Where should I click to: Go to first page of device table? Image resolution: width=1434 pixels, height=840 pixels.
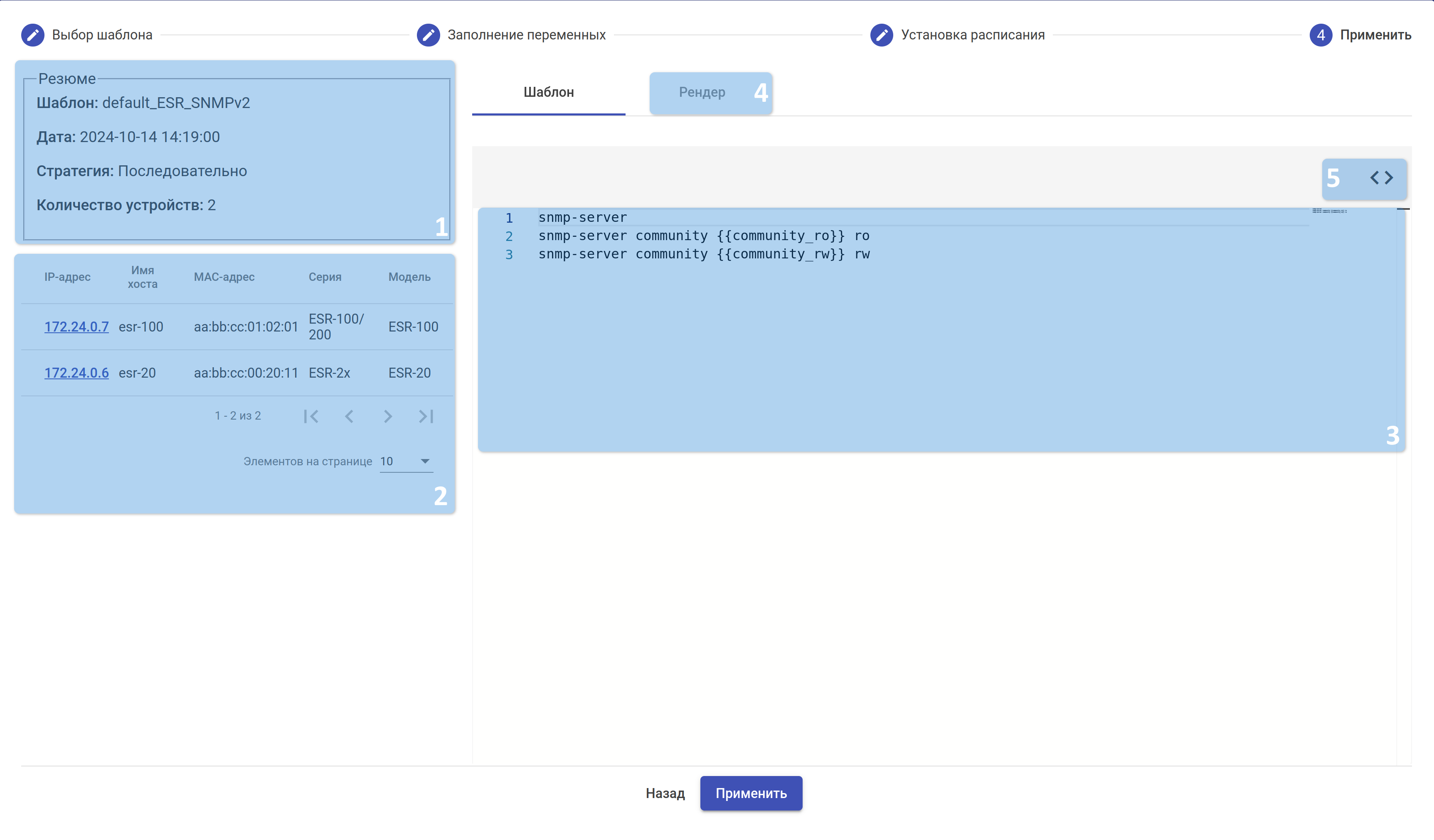pos(311,416)
